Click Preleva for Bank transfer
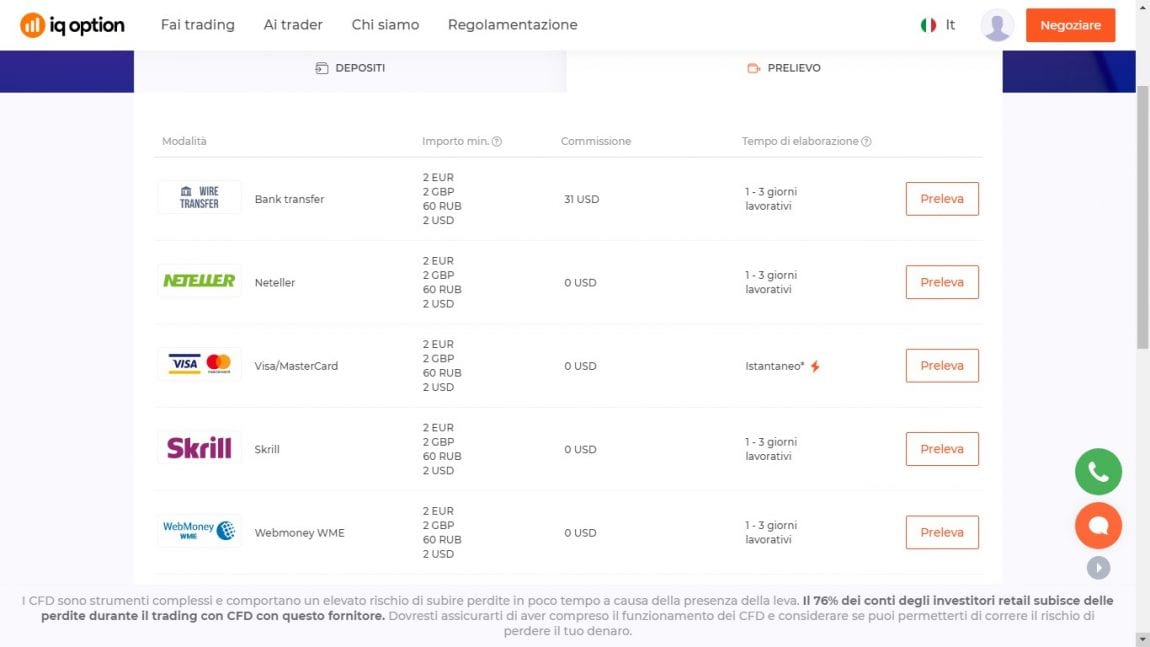The height and width of the screenshot is (647, 1150). click(x=941, y=199)
